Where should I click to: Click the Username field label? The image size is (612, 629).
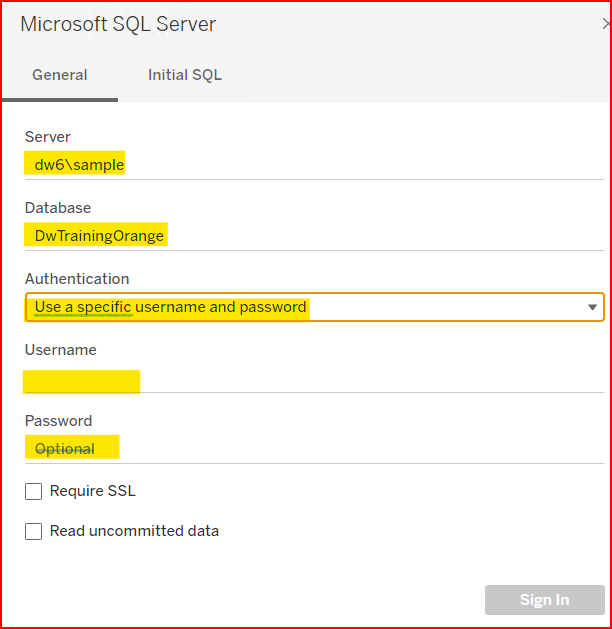[x=60, y=350]
